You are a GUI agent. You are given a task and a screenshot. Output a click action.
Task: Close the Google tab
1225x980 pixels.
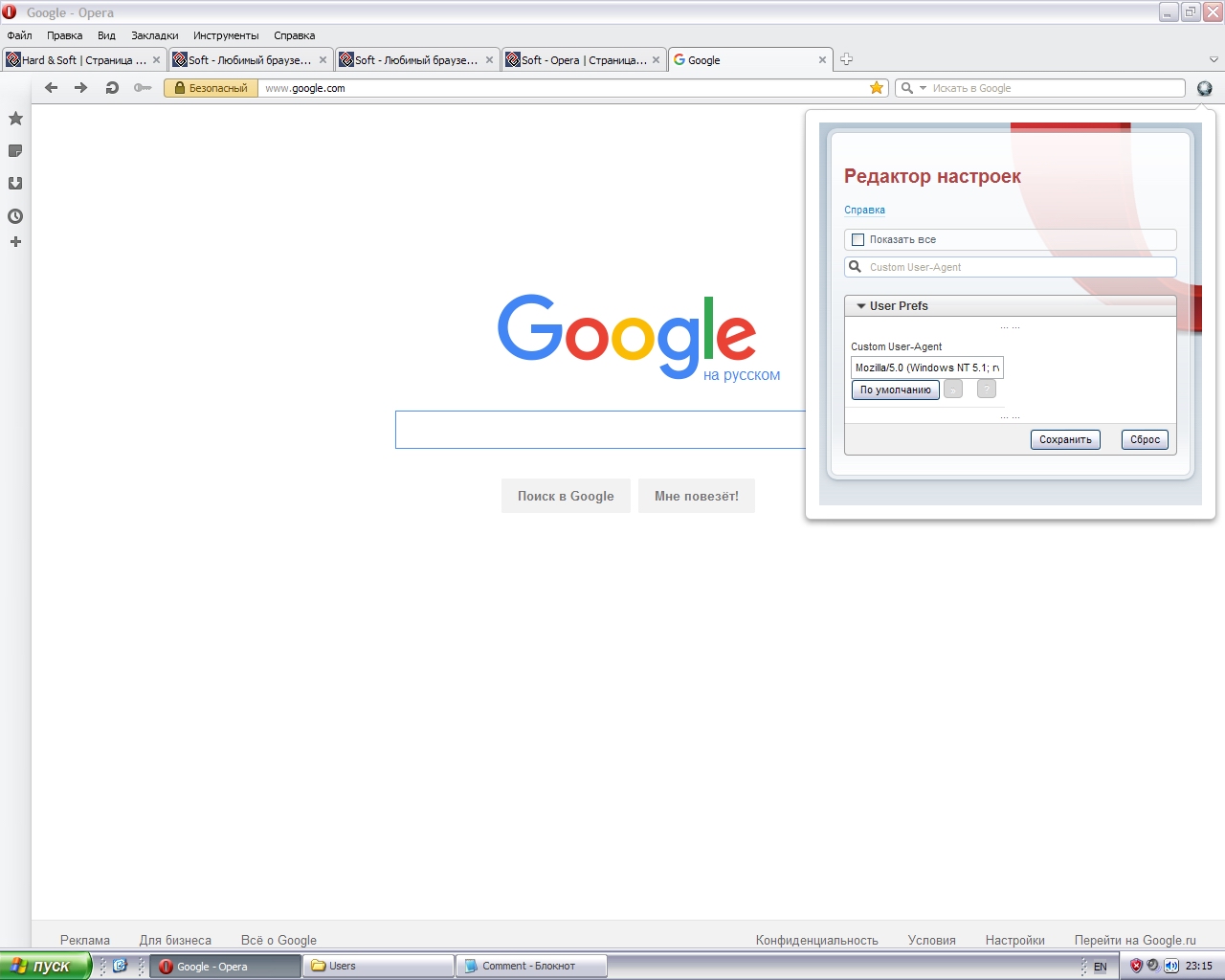822,59
